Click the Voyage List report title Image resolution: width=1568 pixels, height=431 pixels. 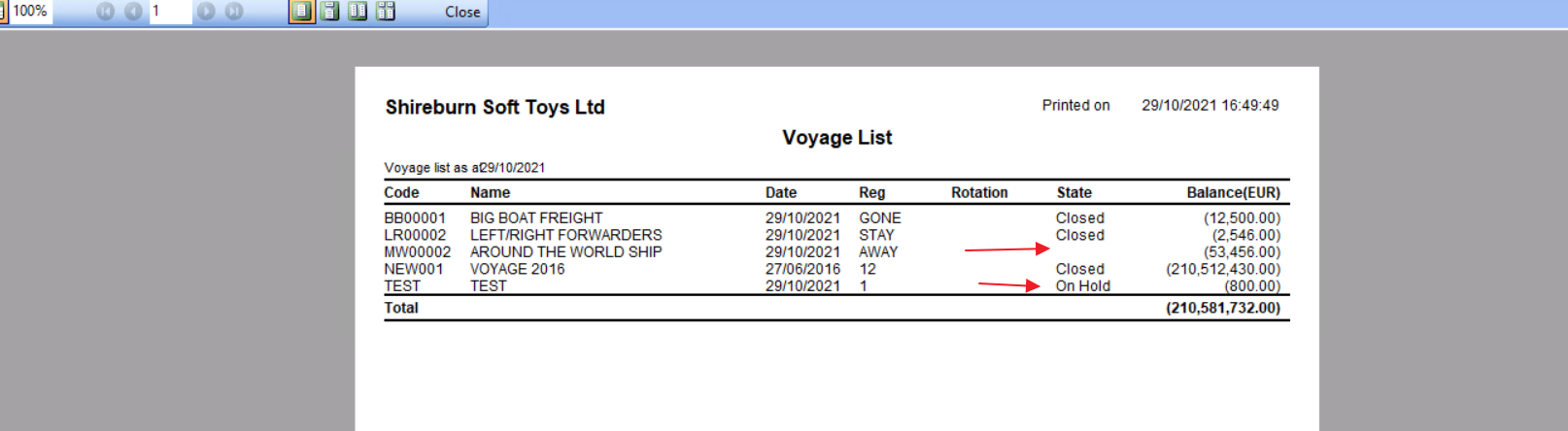(x=836, y=138)
